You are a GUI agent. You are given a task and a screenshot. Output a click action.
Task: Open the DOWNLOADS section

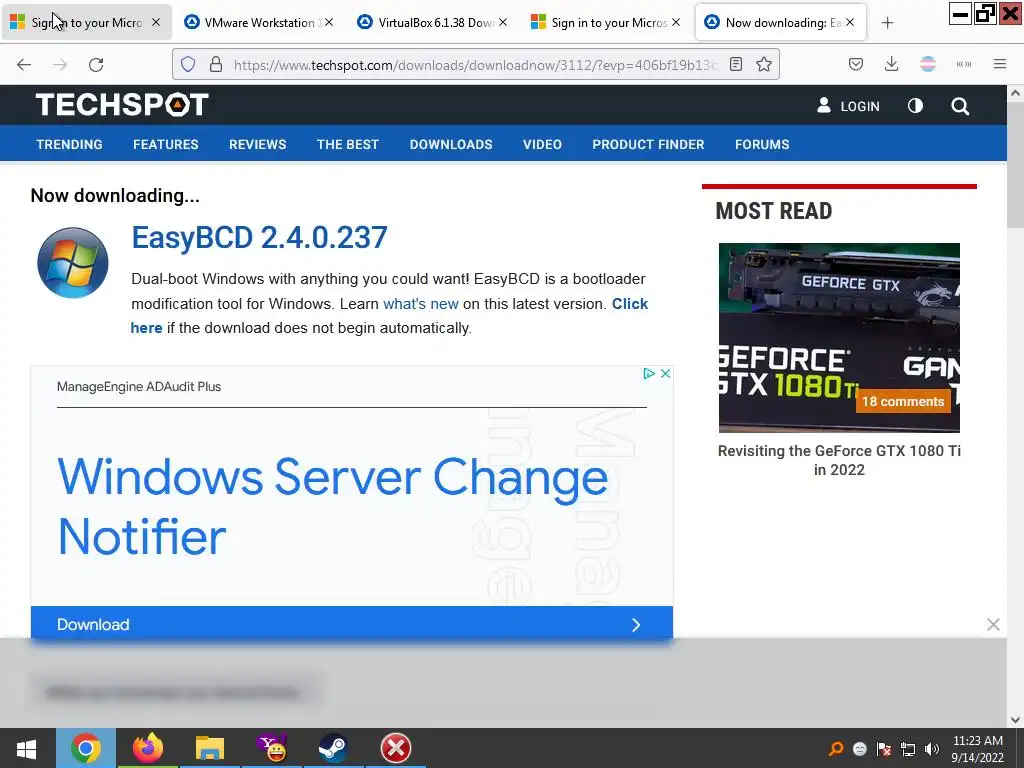451,144
